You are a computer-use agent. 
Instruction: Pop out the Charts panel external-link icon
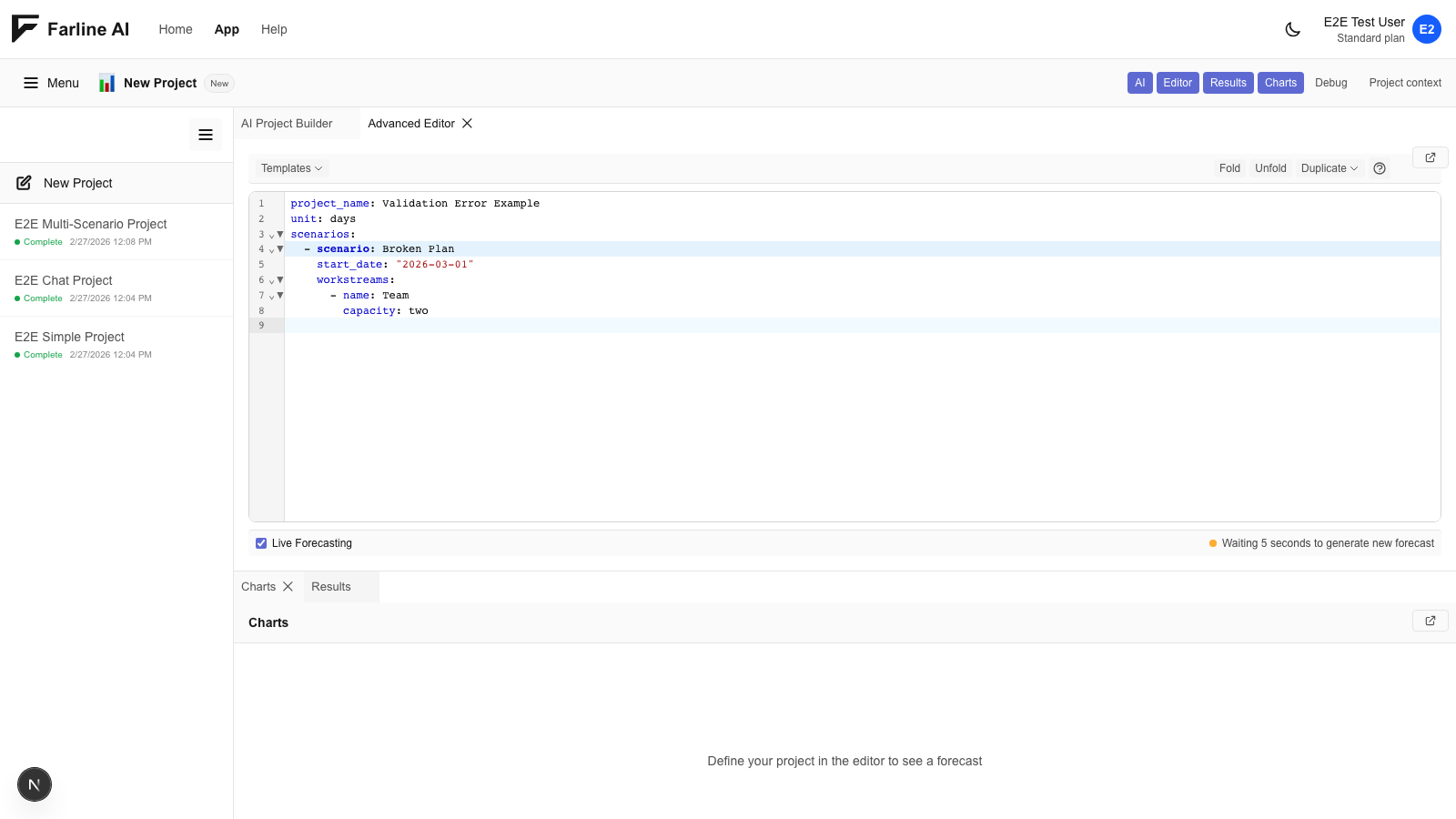[1430, 621]
